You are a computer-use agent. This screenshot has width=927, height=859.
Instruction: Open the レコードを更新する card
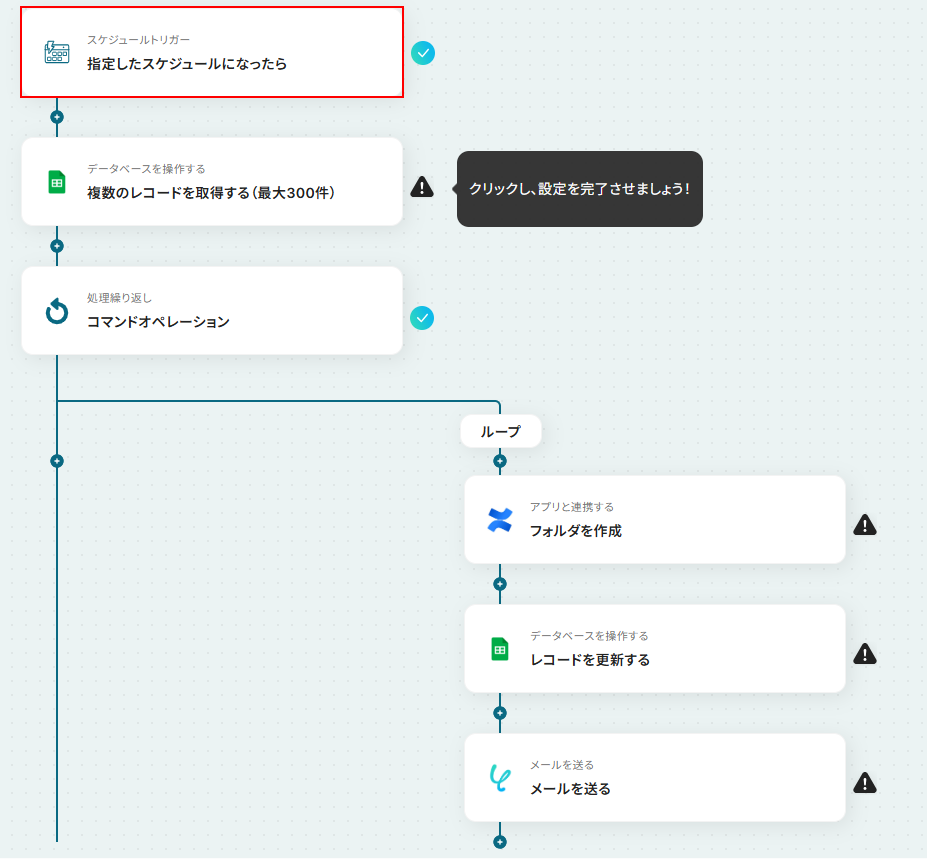(655, 649)
